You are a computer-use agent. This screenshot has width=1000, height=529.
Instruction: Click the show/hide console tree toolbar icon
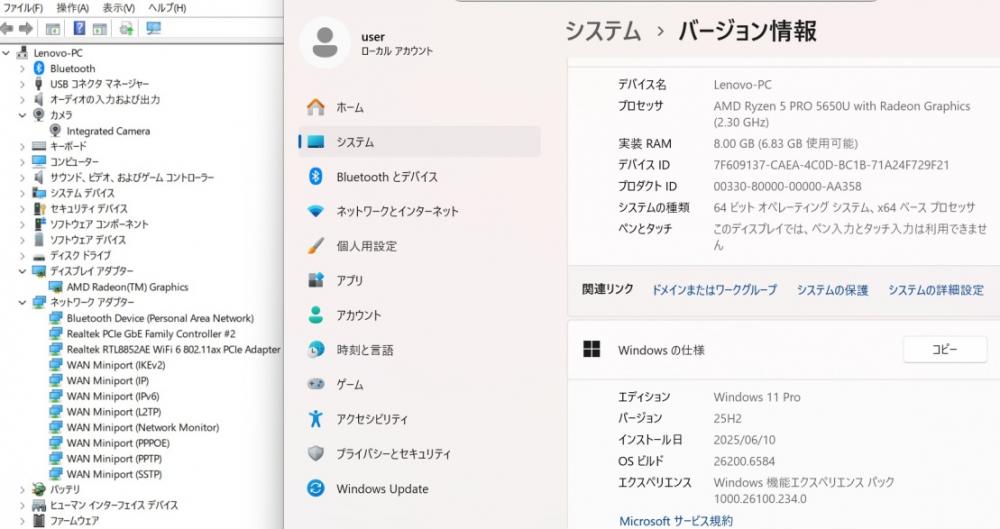click(x=52, y=28)
